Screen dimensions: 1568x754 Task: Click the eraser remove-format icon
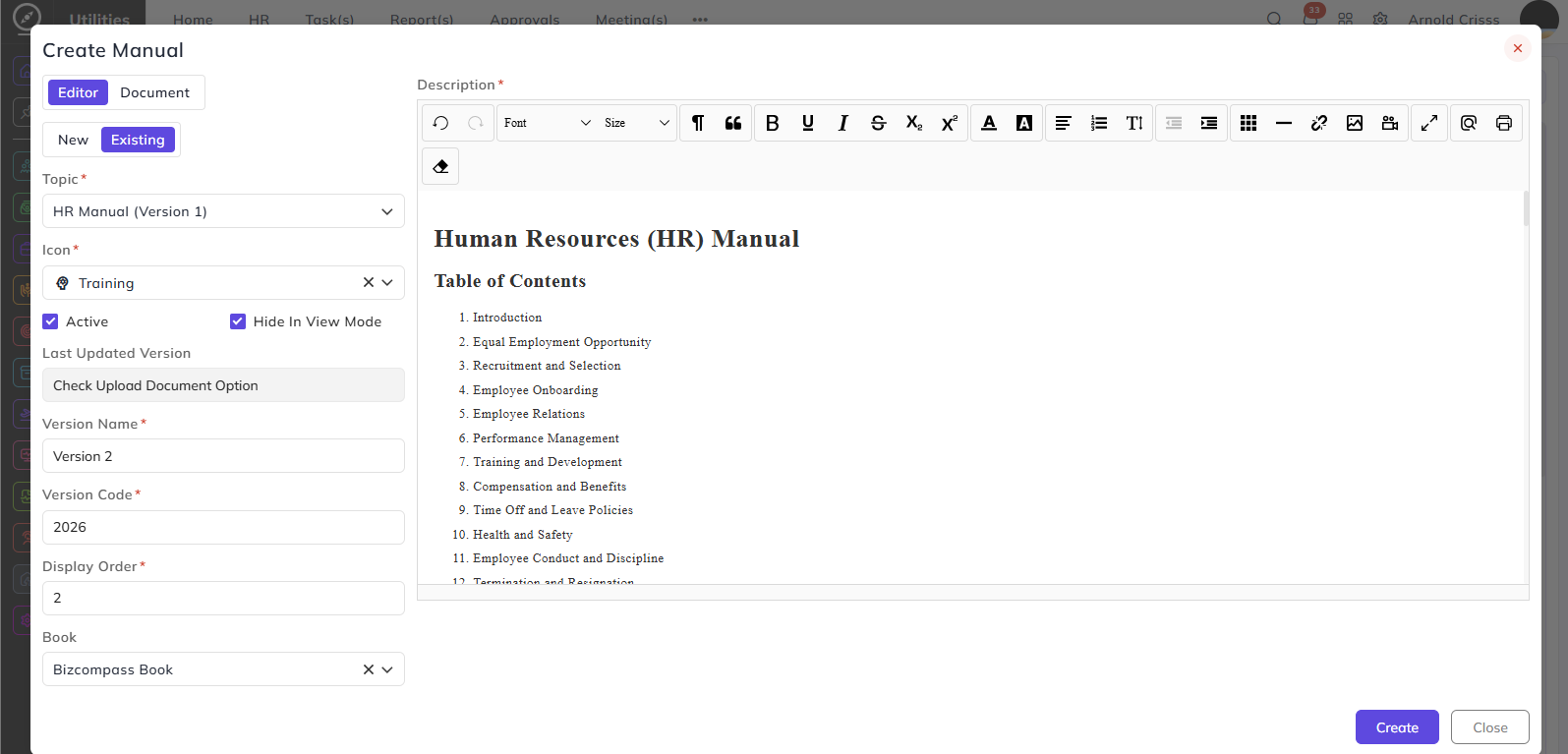(x=440, y=166)
